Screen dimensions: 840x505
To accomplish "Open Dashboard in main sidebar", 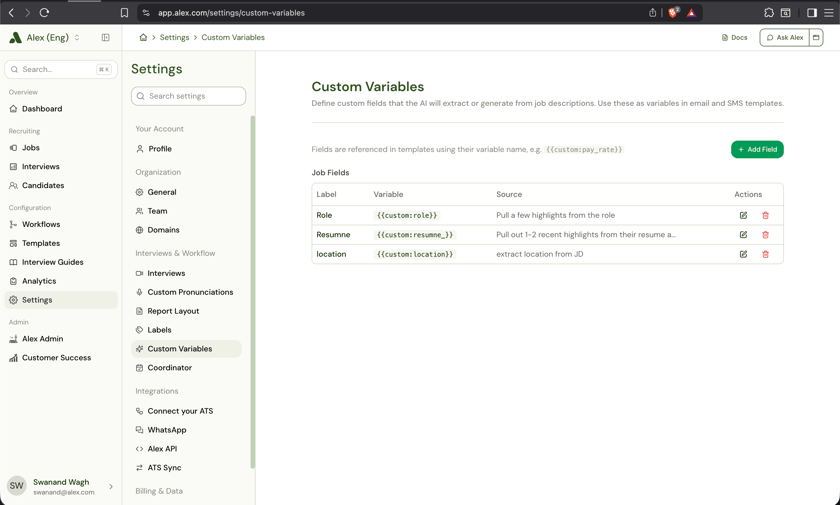I will (x=61, y=109).
